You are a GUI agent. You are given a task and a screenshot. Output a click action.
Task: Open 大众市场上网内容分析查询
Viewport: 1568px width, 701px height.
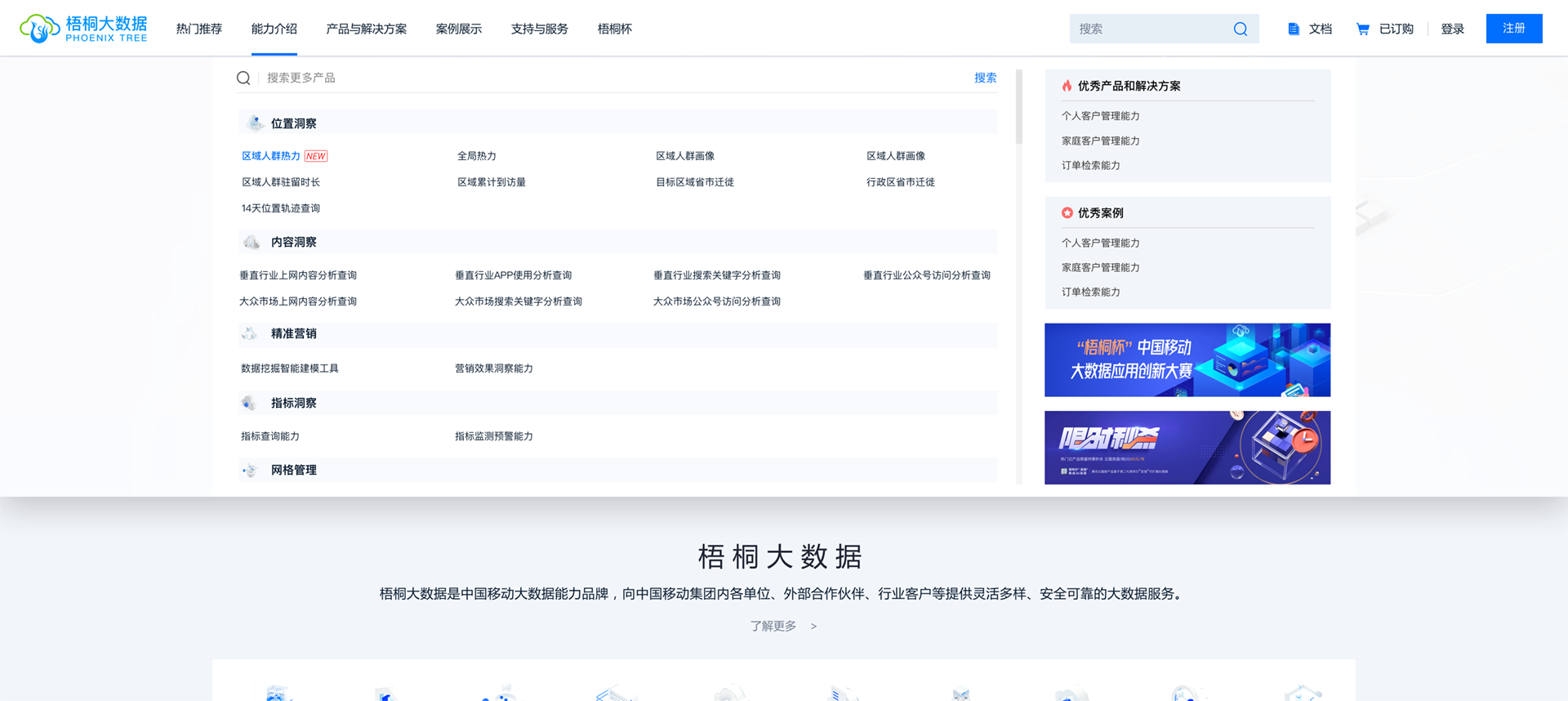point(298,301)
